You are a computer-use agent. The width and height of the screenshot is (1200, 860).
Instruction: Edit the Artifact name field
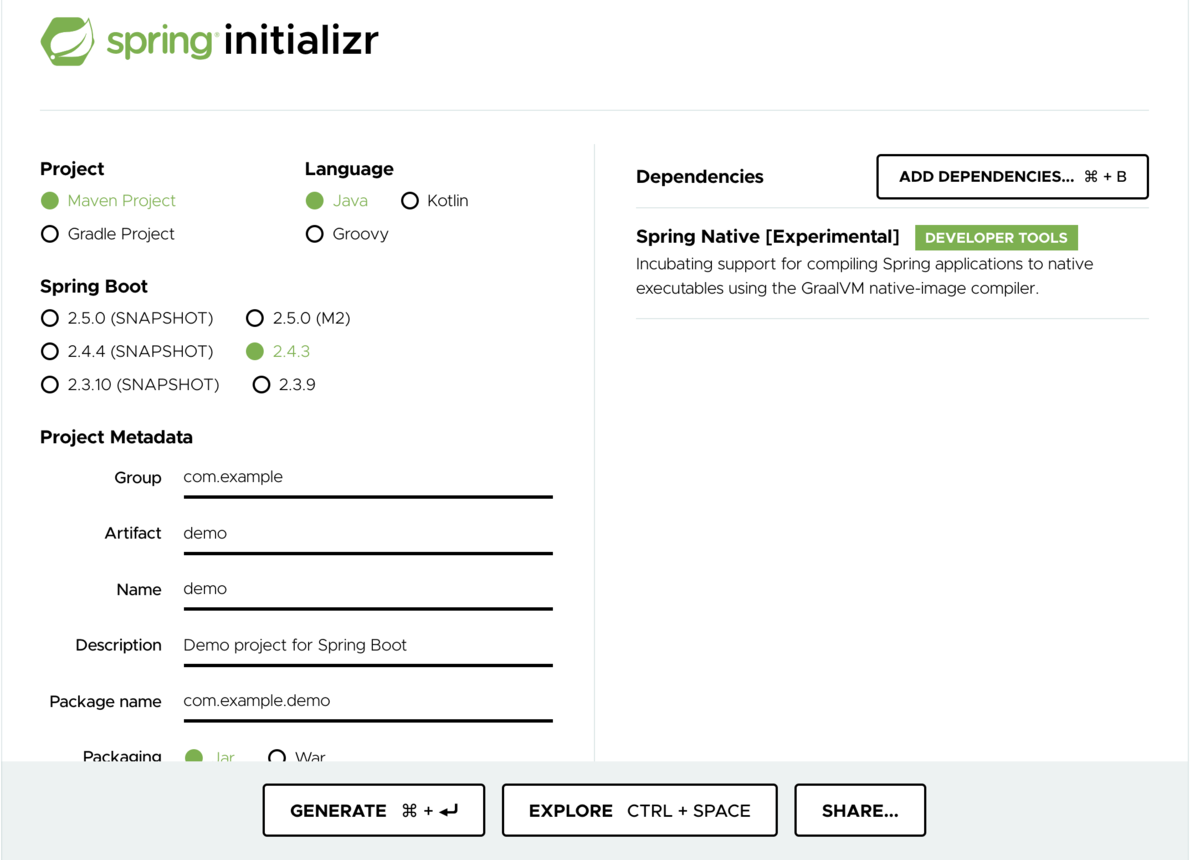[367, 534]
